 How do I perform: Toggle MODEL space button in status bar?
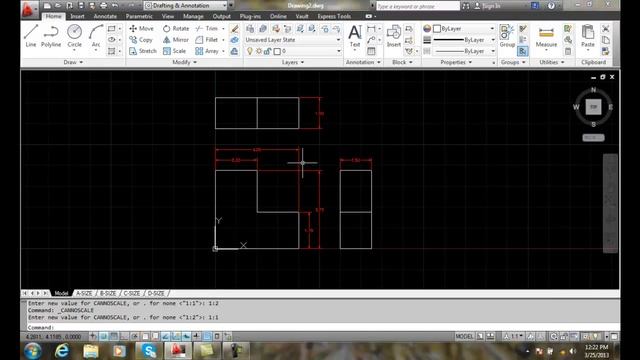pos(464,336)
